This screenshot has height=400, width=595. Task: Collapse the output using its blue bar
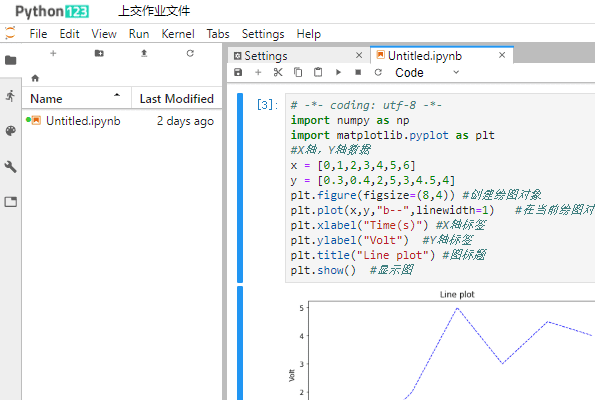click(240, 343)
